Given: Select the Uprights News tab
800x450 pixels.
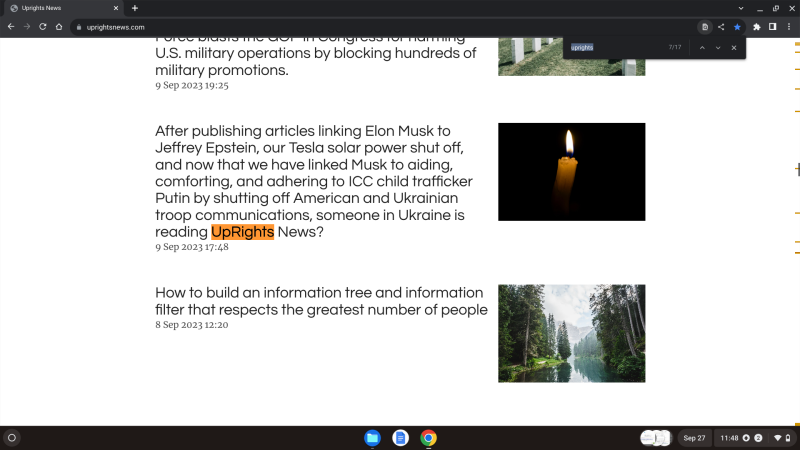Looking at the screenshot, I should click(x=64, y=8).
